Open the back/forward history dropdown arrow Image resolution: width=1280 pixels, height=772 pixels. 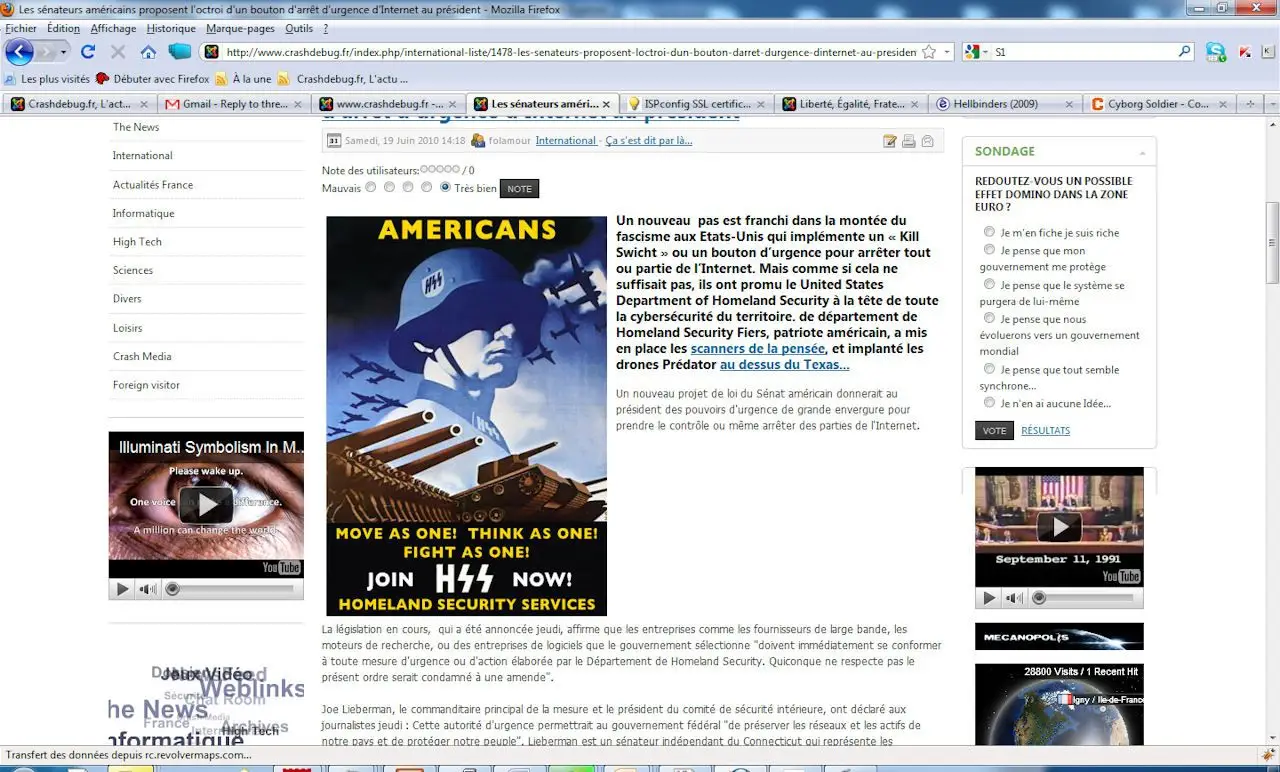pos(64,52)
